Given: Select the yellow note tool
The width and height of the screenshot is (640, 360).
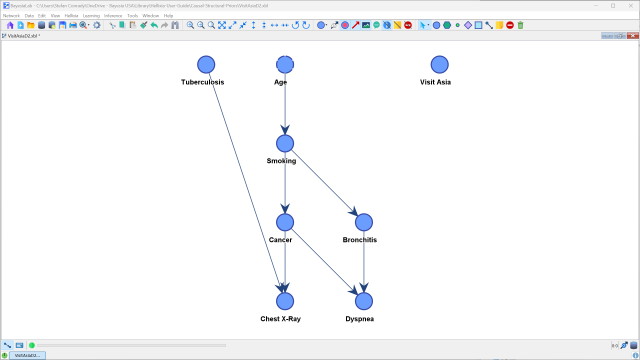Looking at the screenshot, I should click(x=500, y=25).
